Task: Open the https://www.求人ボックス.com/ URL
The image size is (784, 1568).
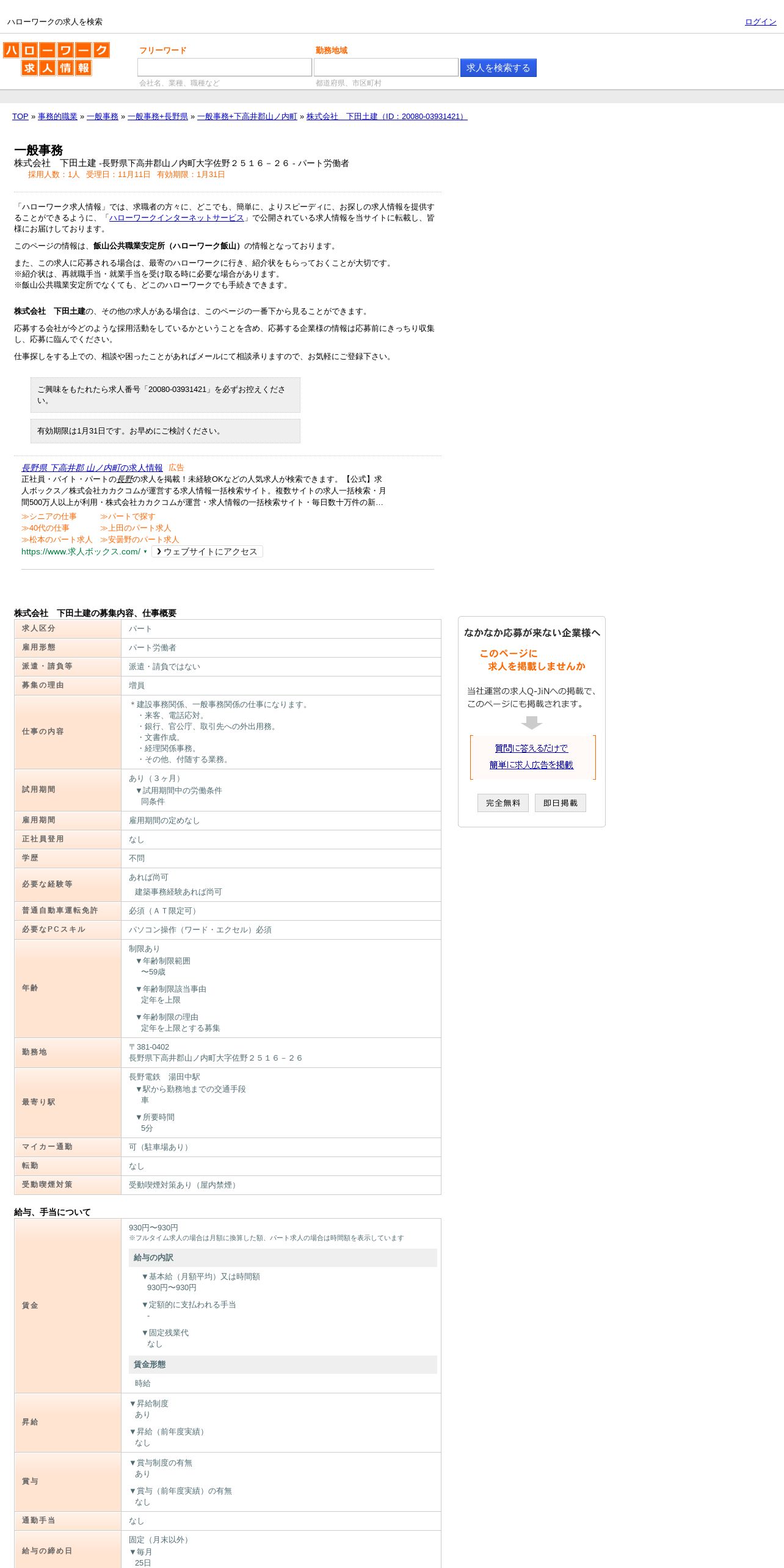Action: (81, 551)
